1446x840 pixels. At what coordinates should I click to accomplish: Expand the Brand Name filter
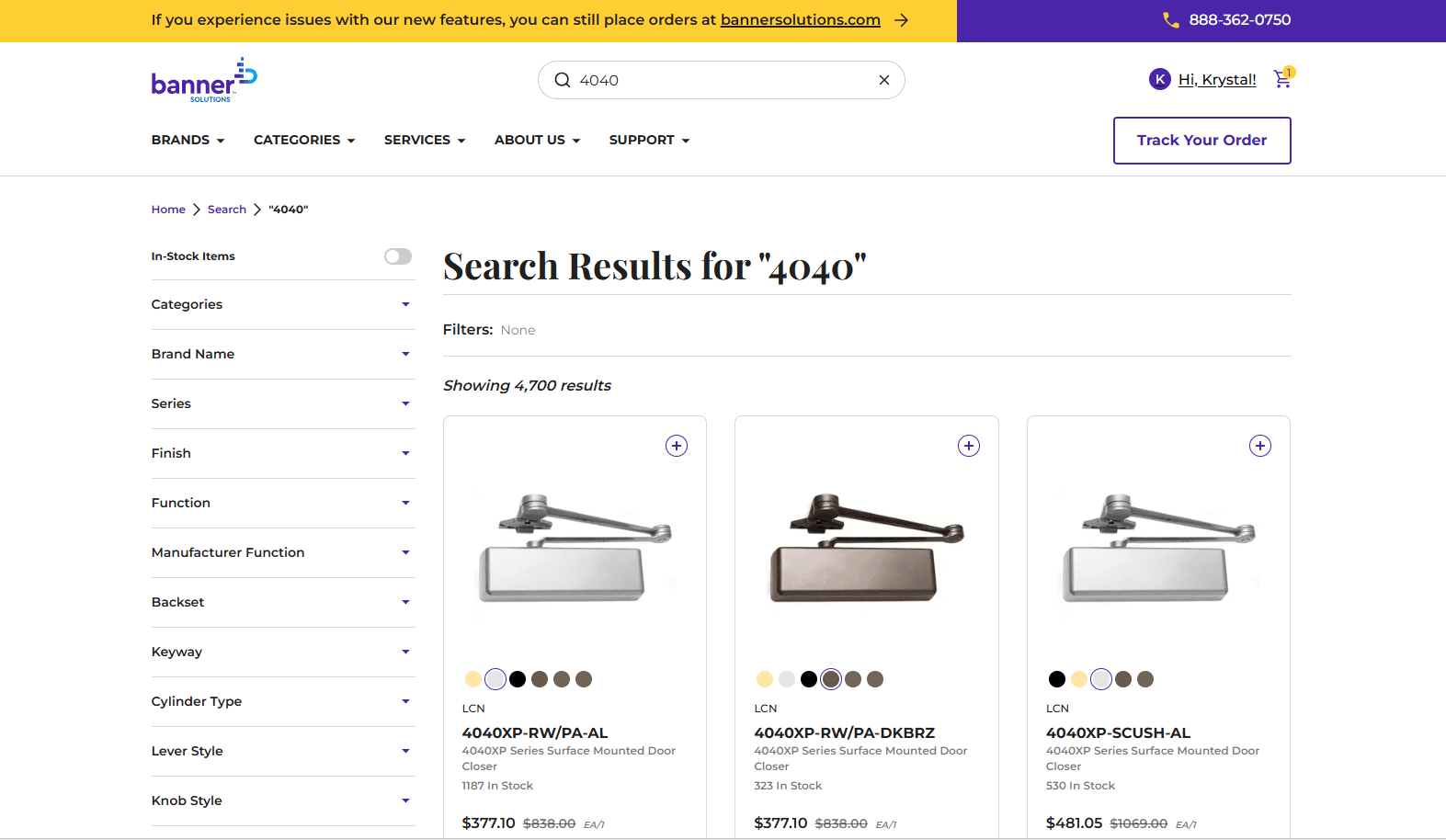tap(283, 354)
